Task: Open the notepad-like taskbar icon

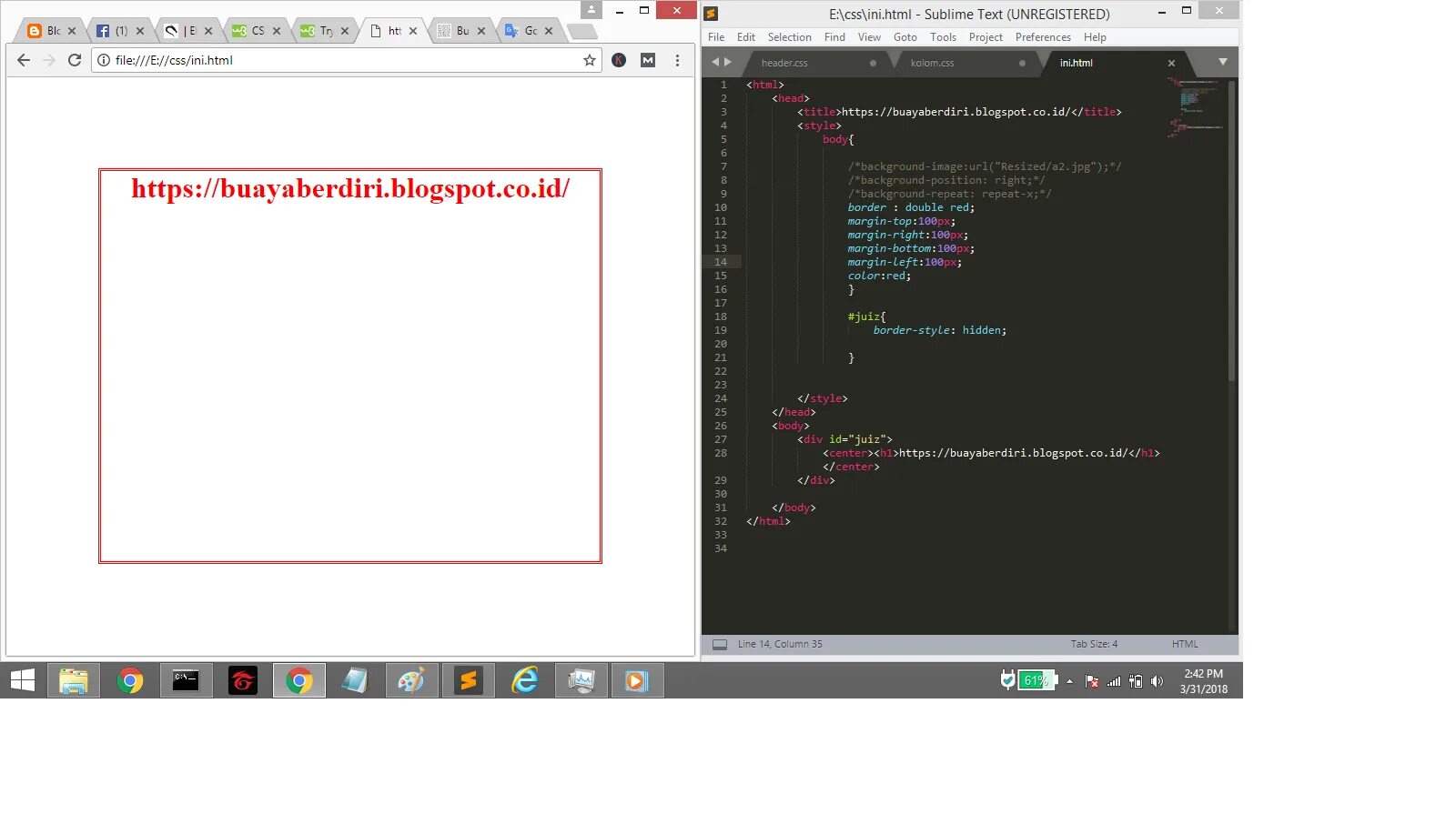Action: click(355, 680)
